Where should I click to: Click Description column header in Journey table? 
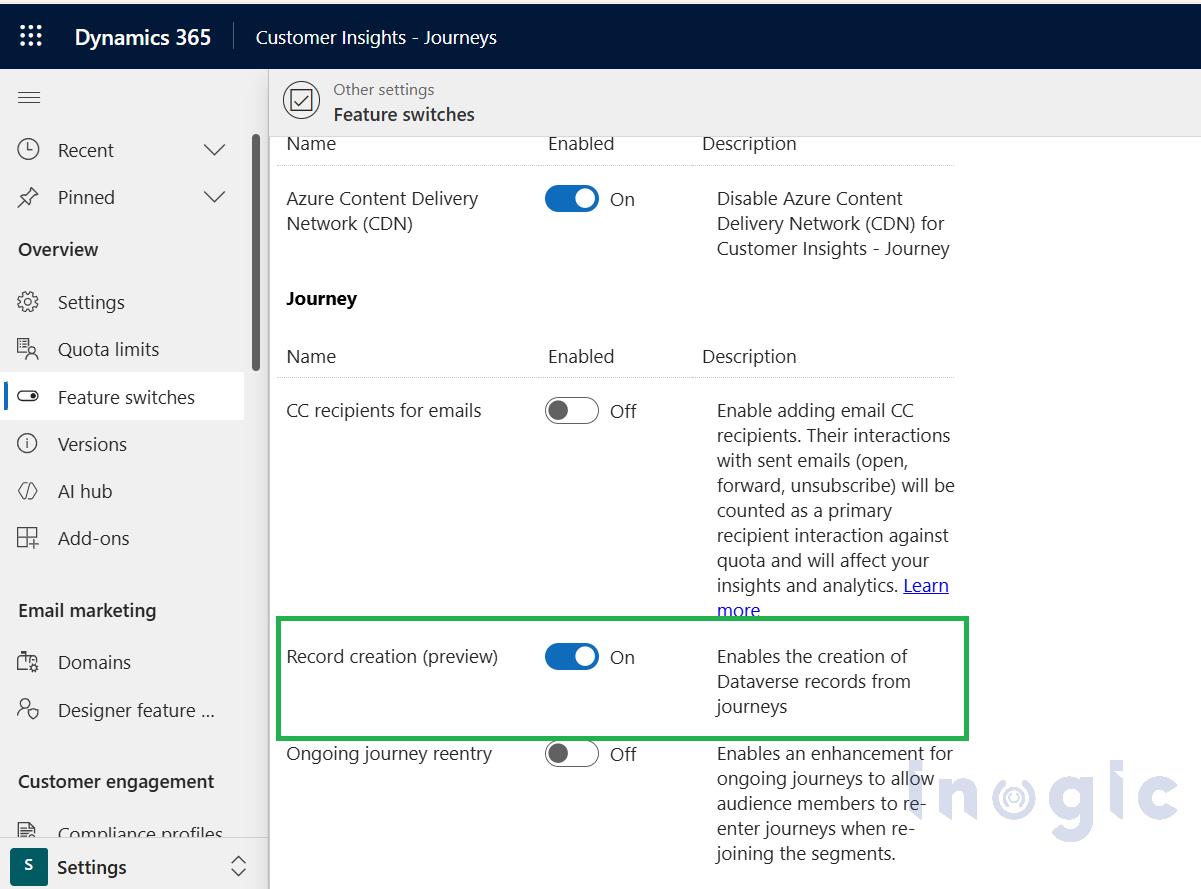coord(749,356)
